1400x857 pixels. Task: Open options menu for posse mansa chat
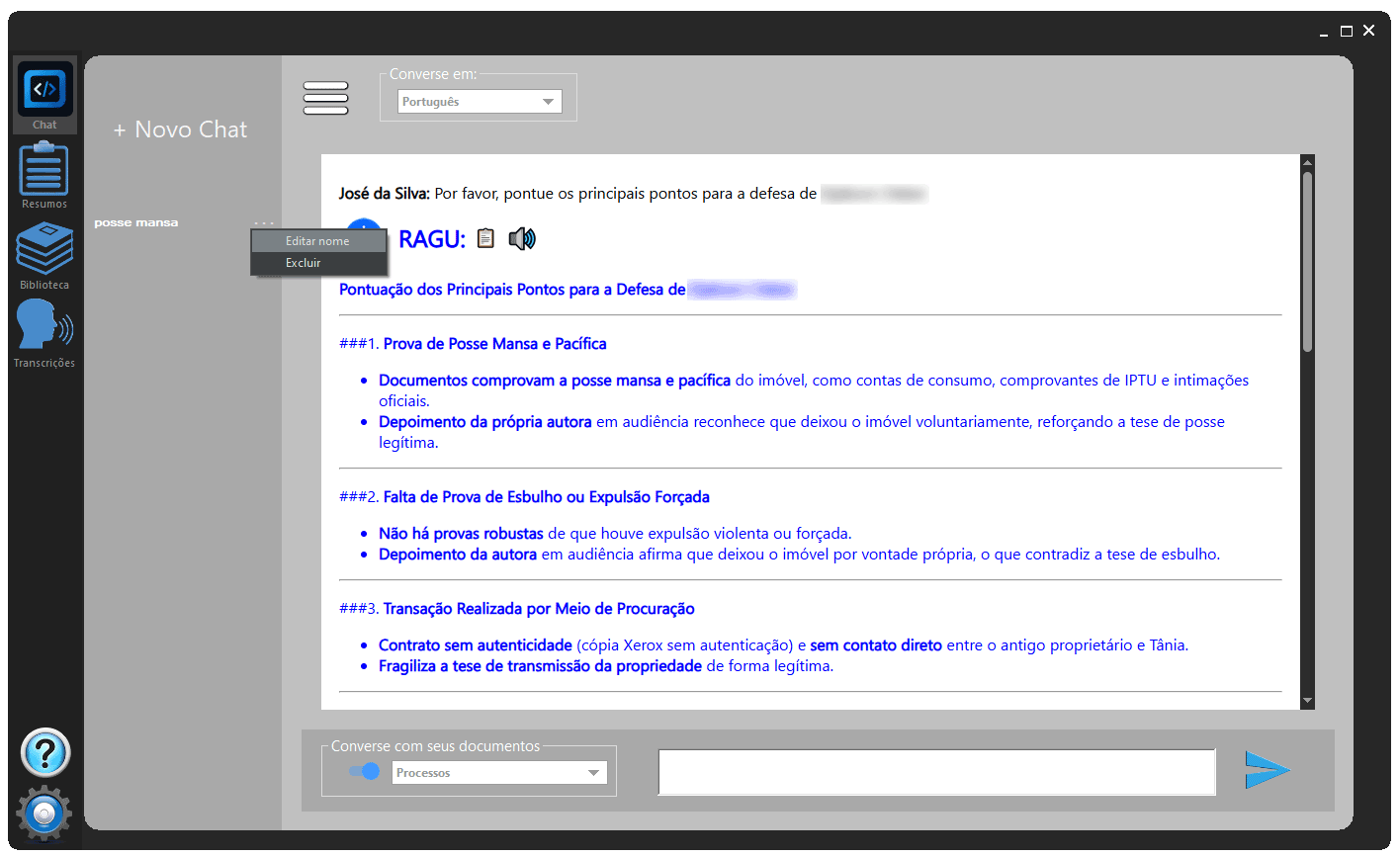[262, 222]
